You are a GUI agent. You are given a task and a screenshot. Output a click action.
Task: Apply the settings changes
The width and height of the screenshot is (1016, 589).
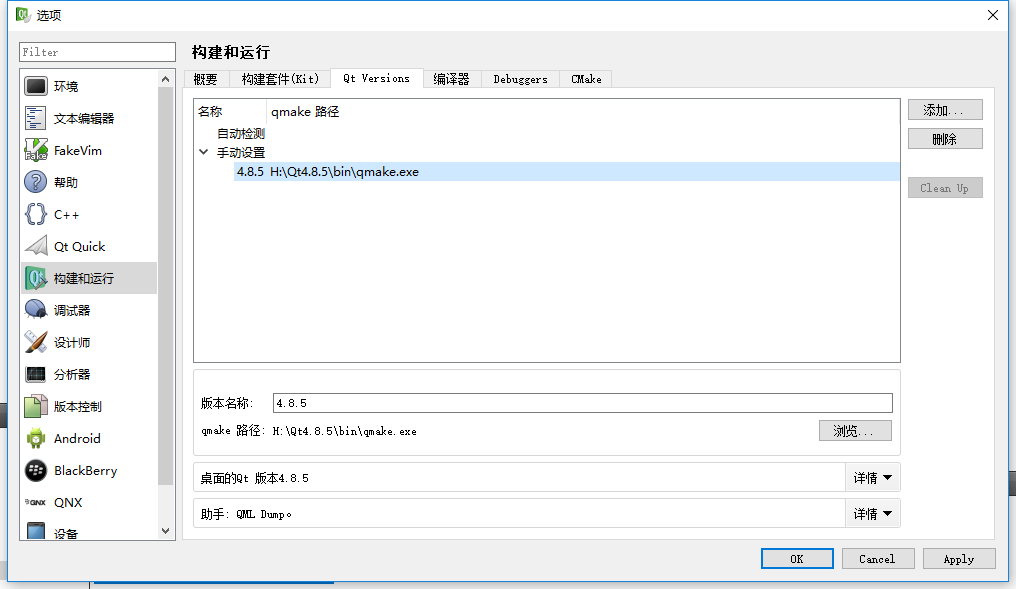click(x=959, y=558)
